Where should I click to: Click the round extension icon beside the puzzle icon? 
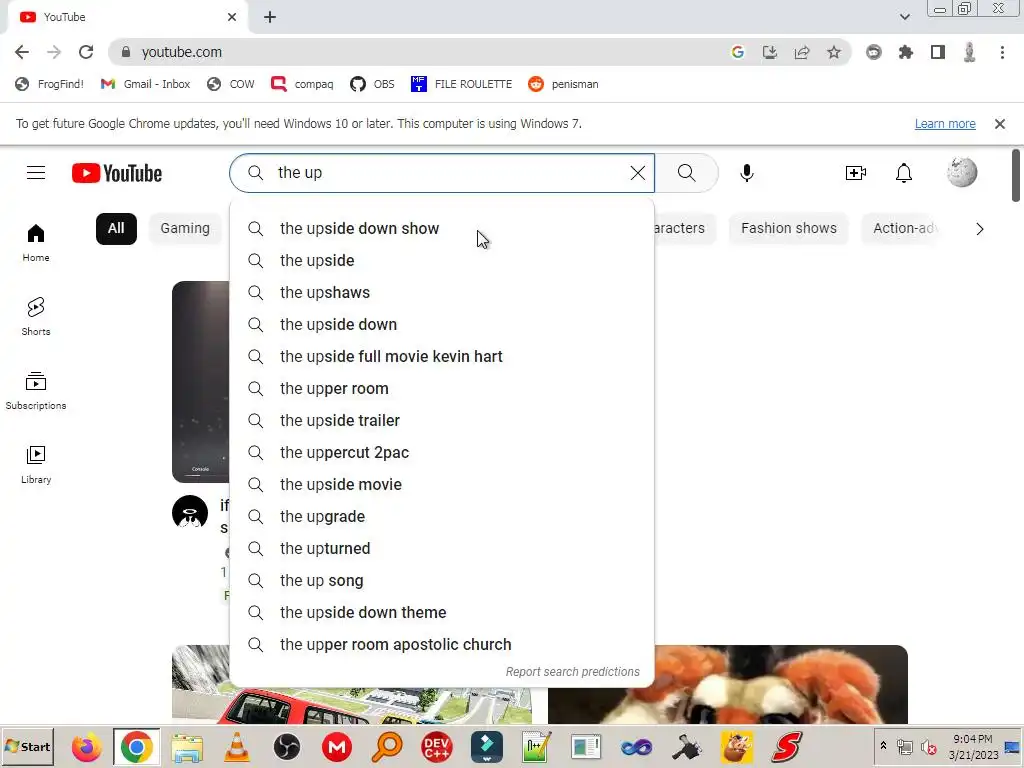point(874,52)
